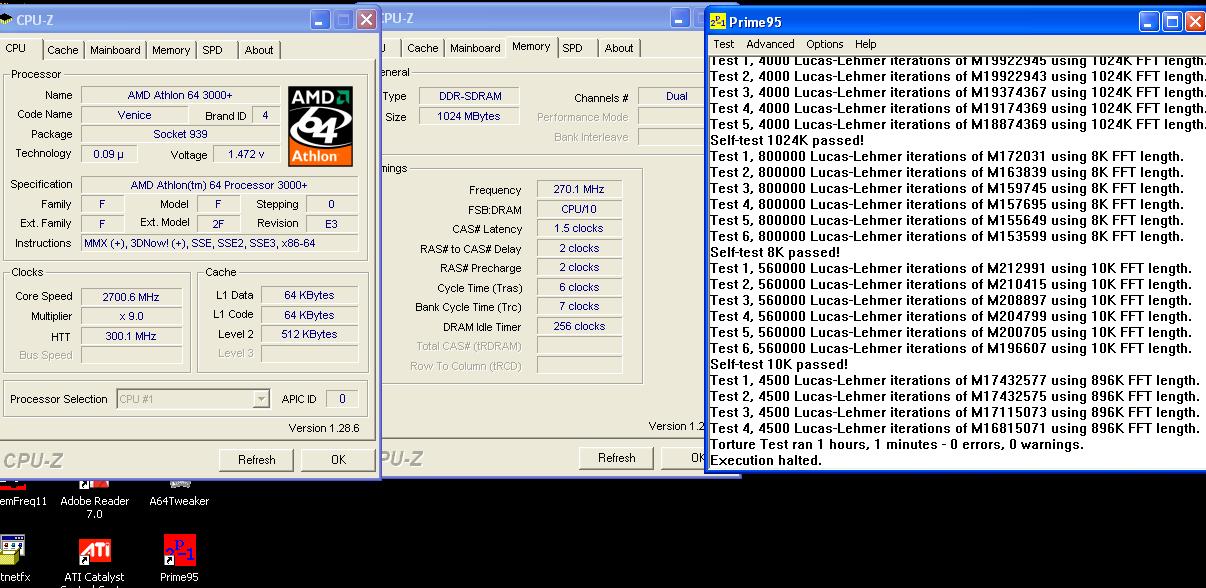Click the Multiplier value x 9.0
Viewport: 1206px width, 588px height.
click(131, 316)
